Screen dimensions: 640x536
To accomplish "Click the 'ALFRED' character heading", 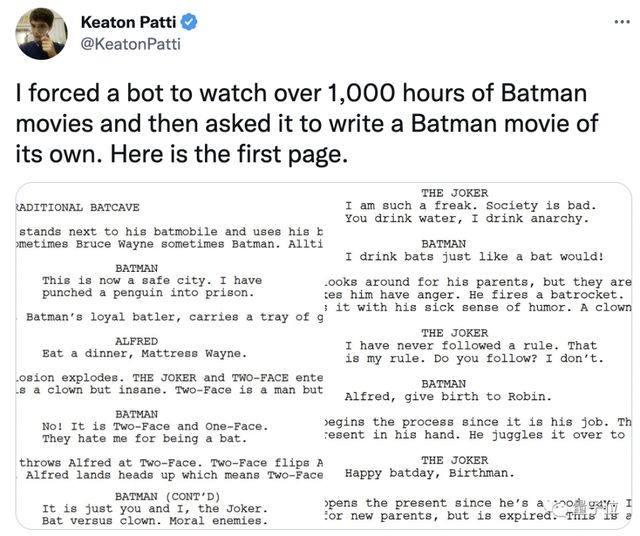I will pyautogui.click(x=136, y=340).
